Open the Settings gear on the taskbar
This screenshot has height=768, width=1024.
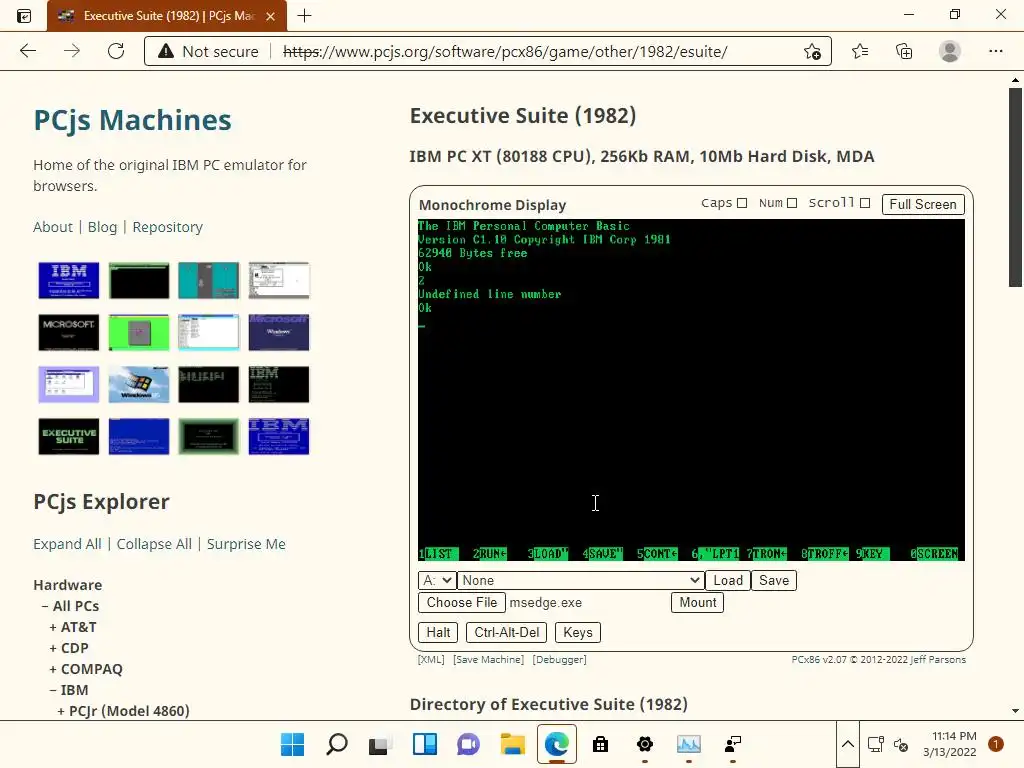click(x=645, y=744)
